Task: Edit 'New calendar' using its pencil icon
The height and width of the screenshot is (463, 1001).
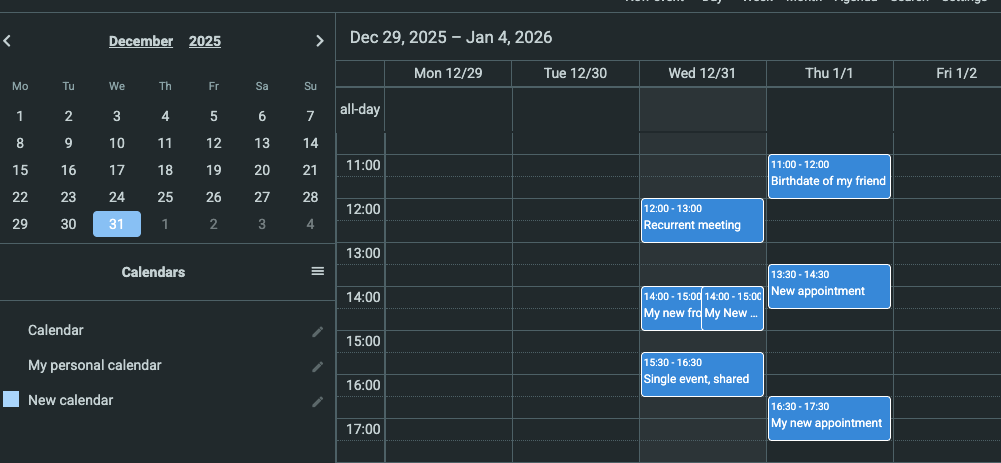Action: (x=317, y=401)
